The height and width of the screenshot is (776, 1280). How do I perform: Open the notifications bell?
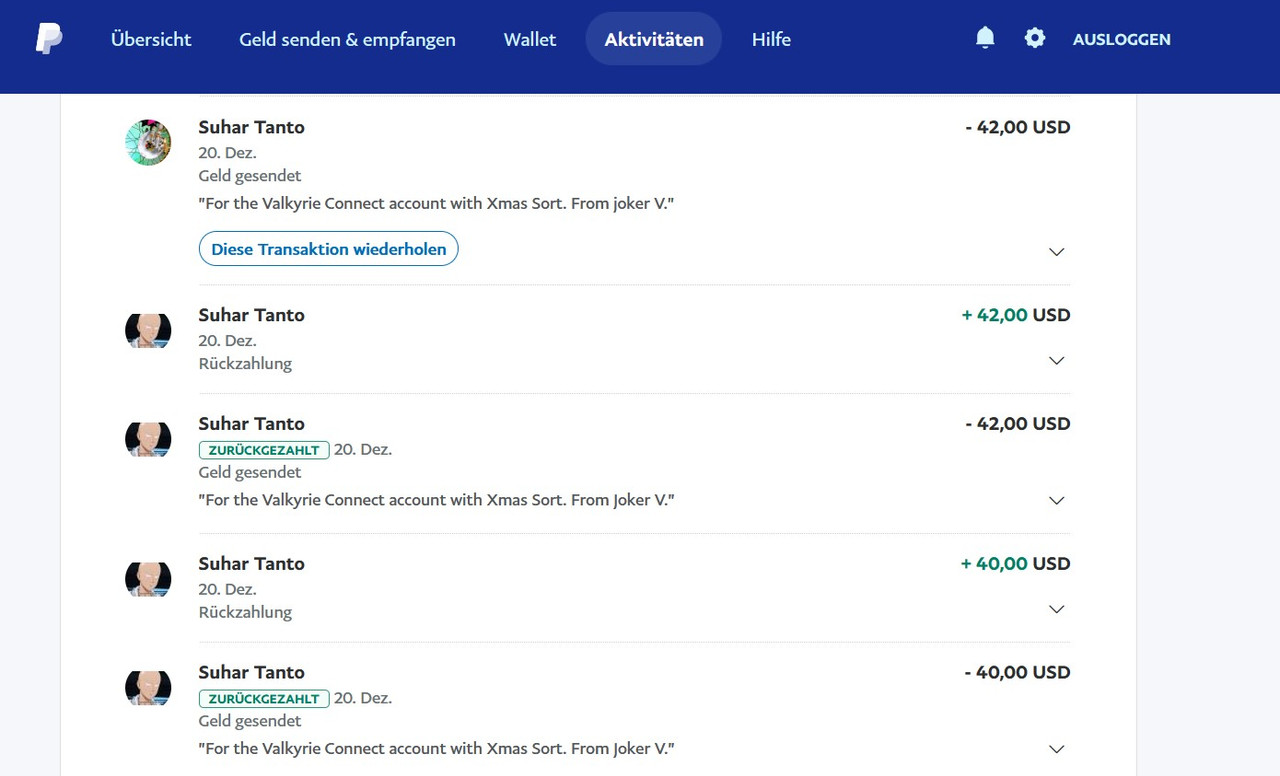click(x=985, y=39)
